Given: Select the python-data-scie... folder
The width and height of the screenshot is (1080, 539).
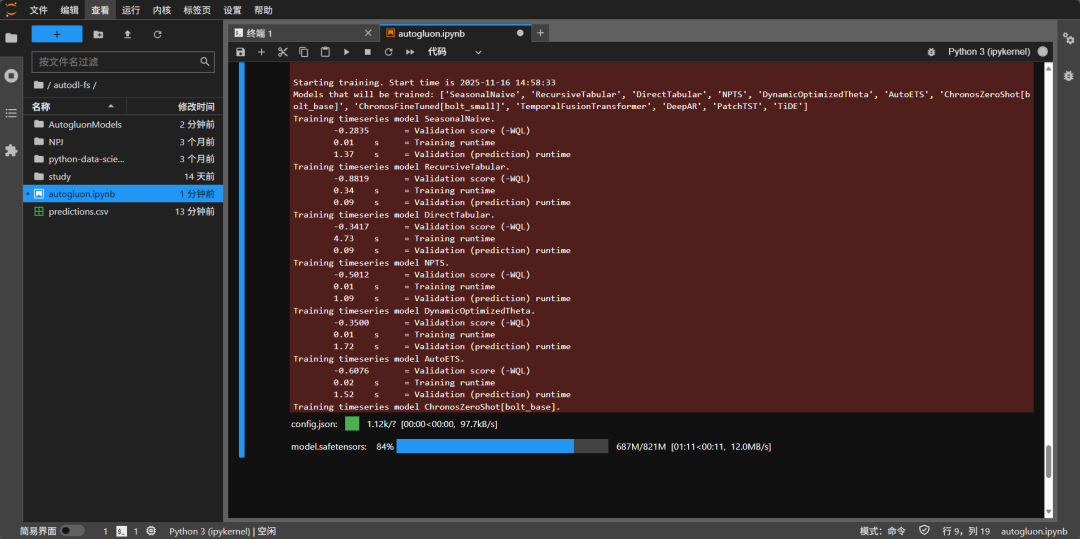Looking at the screenshot, I should click(x=123, y=159).
